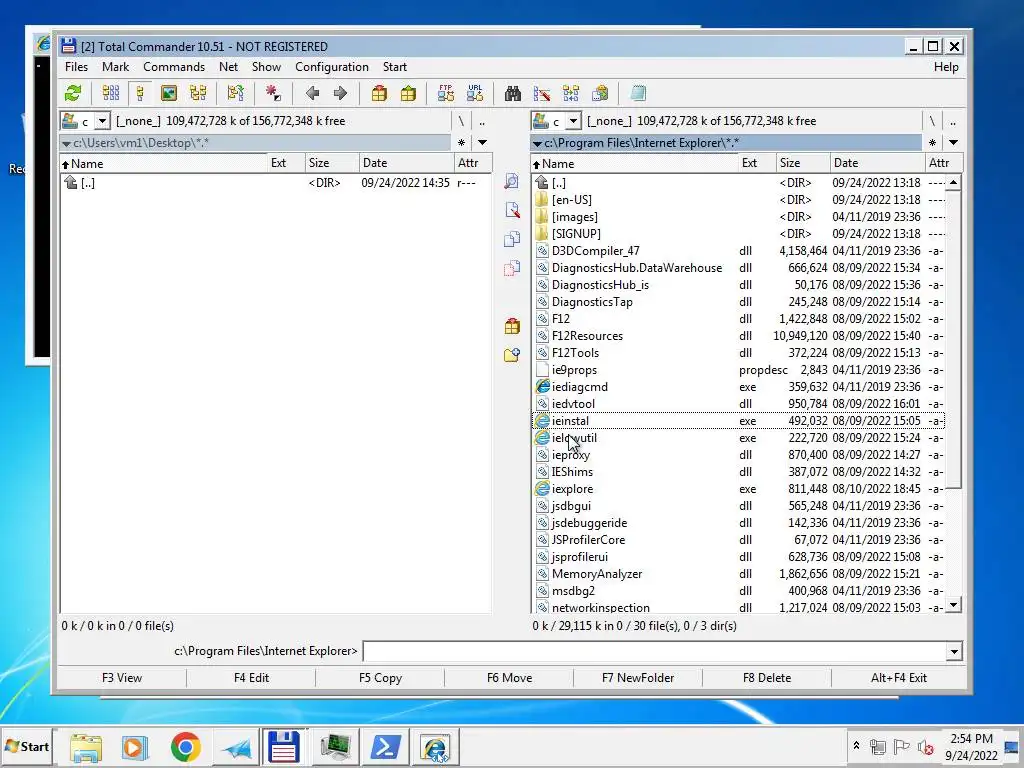Open the Net menu
Viewport: 1024px width, 768px height.
[x=229, y=67]
